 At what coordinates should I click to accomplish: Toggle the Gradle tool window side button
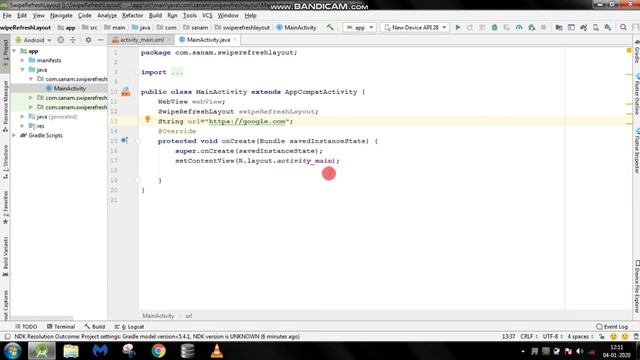pos(636,51)
